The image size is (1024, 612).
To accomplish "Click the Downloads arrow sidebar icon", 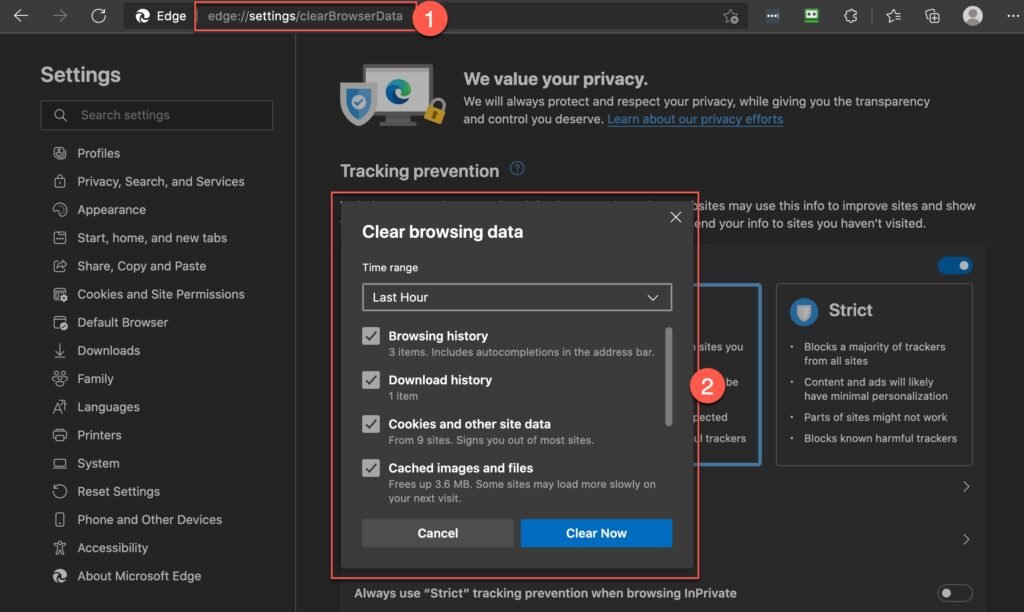I will (x=59, y=350).
